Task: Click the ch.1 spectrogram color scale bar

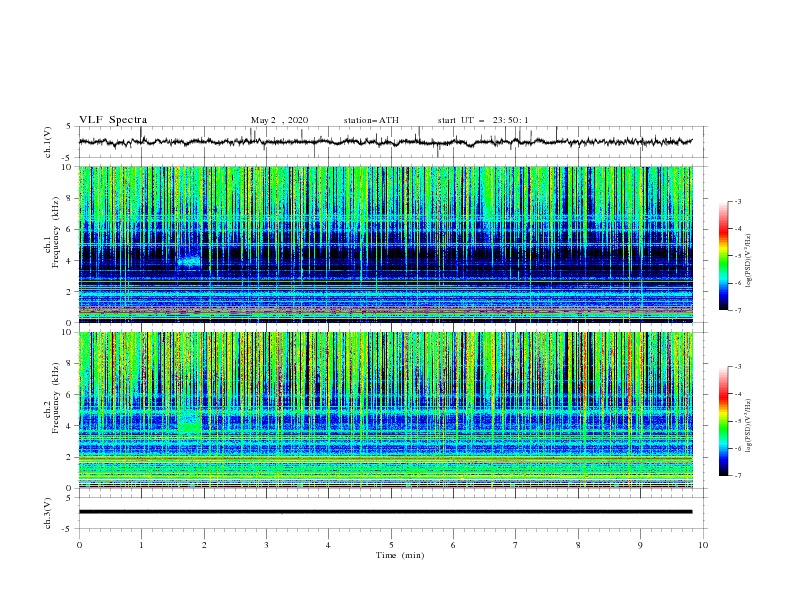Action: [723, 256]
